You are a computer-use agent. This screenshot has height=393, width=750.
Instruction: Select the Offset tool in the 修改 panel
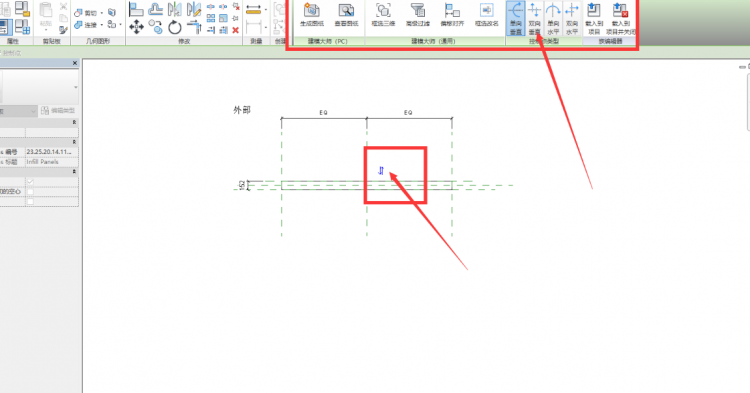click(155, 9)
